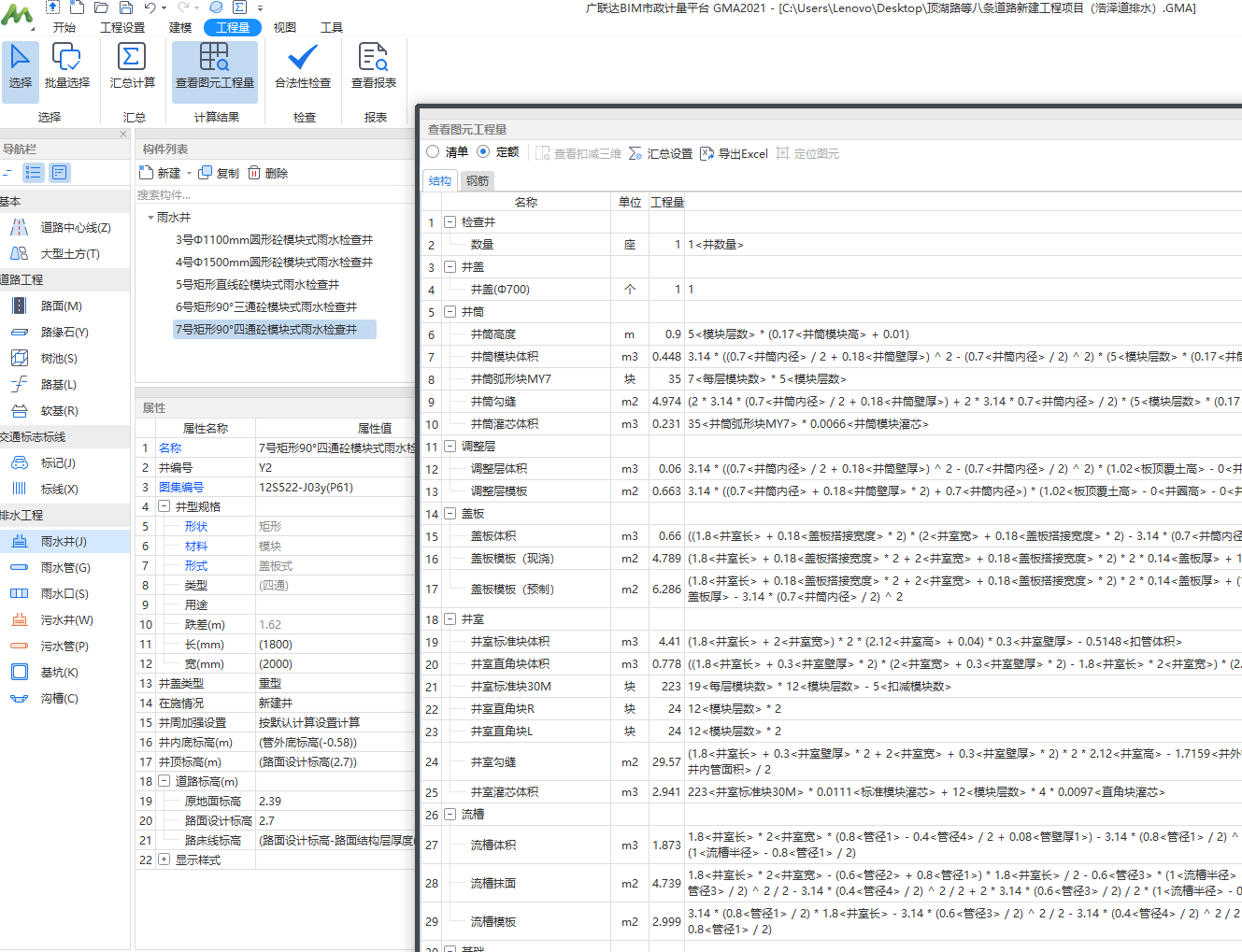The width and height of the screenshot is (1242, 952).
Task: Open 查看报表 report viewer
Action: click(x=374, y=66)
